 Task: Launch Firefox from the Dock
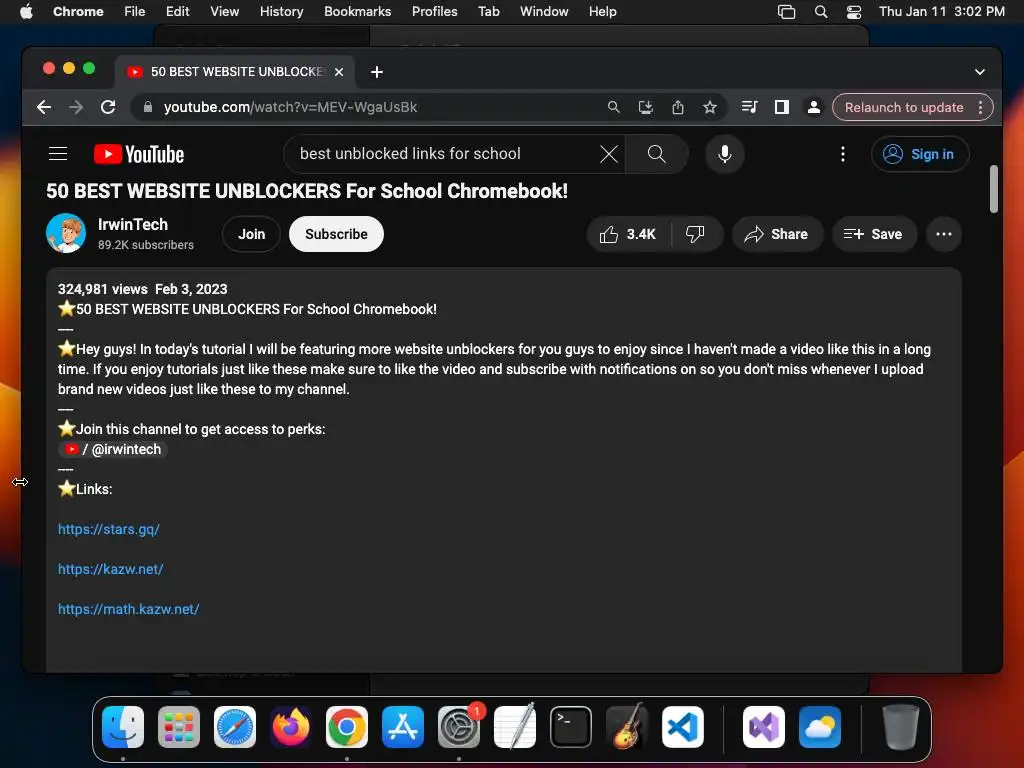click(x=291, y=727)
